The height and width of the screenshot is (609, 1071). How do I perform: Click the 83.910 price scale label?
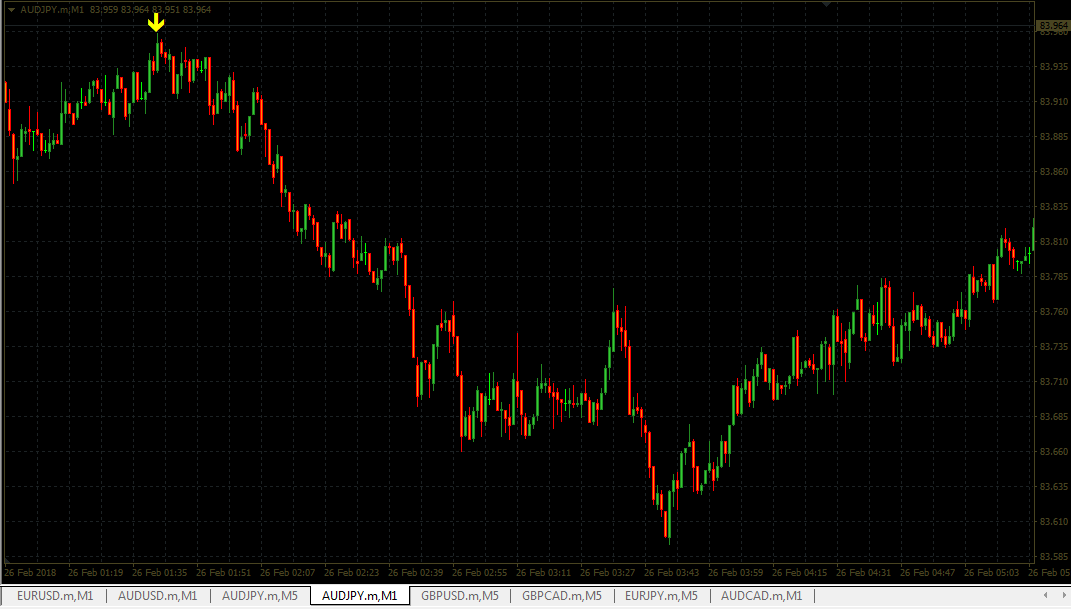click(x=1053, y=102)
